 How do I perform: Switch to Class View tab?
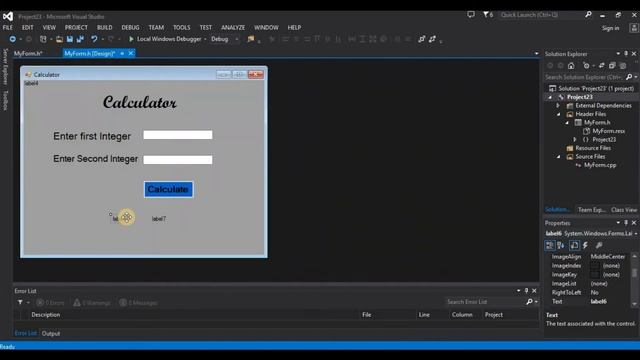pos(624,210)
